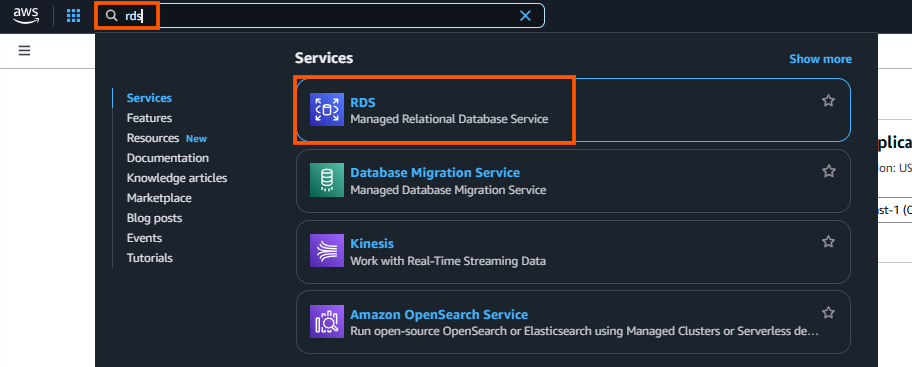Open the services grid menu icon

coord(73,16)
